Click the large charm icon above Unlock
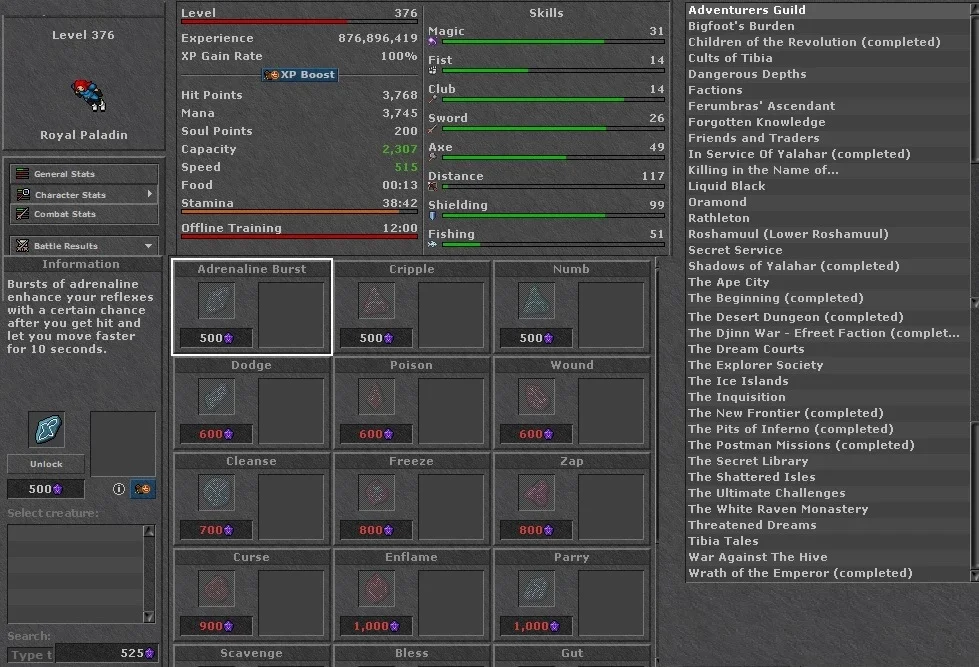 pos(46,429)
